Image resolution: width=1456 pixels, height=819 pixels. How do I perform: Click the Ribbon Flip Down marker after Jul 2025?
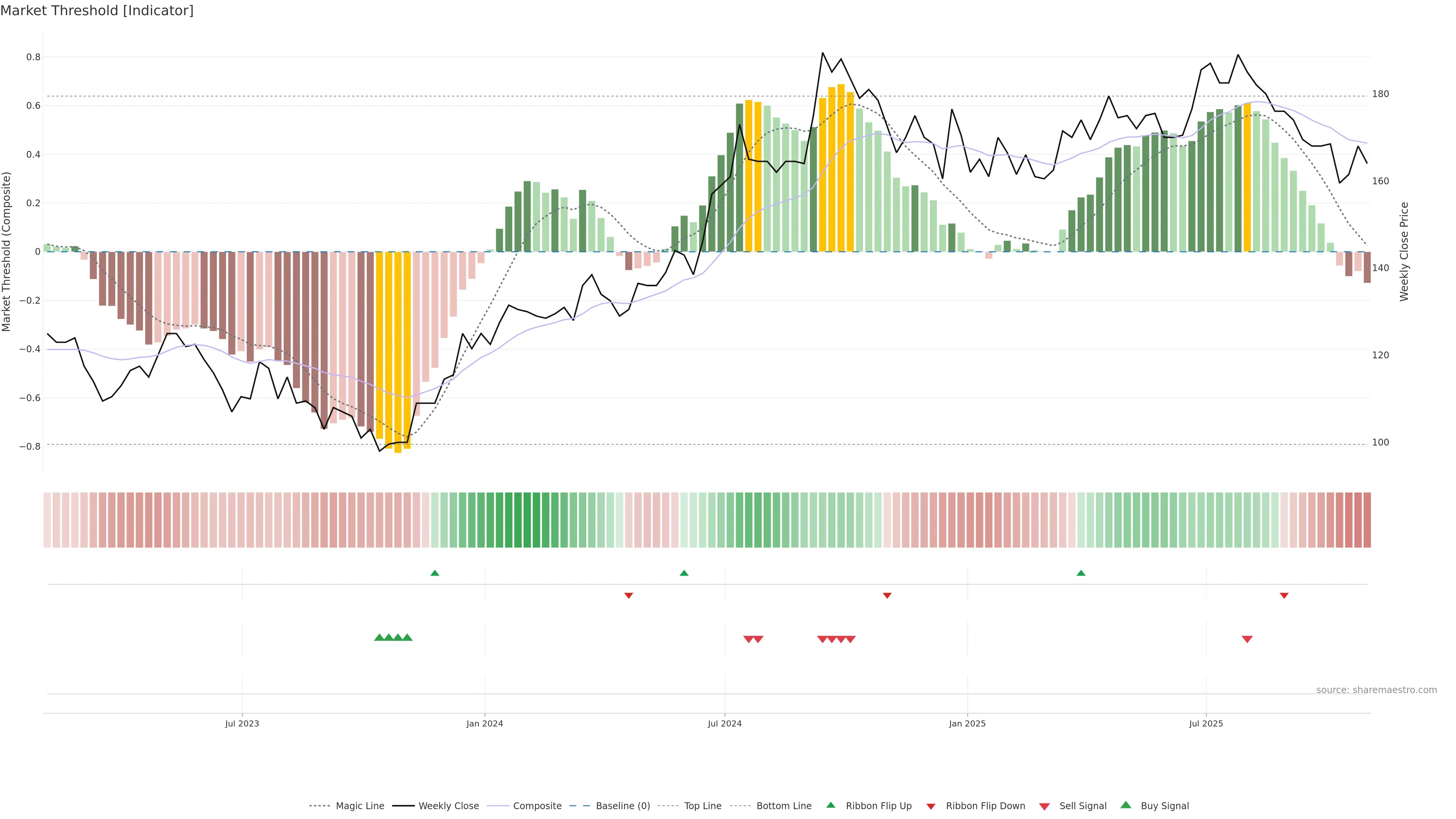pos(1283,595)
